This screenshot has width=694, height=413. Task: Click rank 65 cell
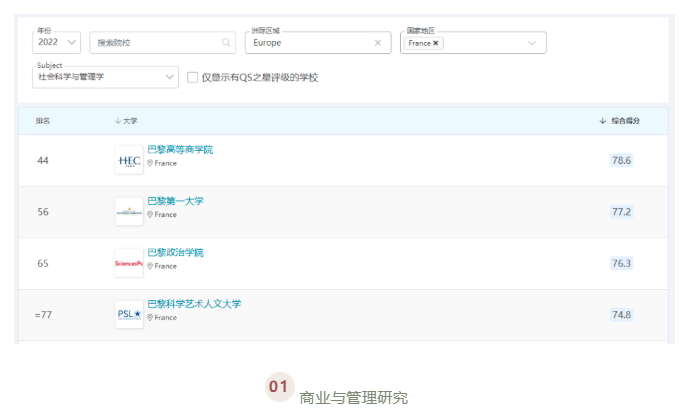43,263
